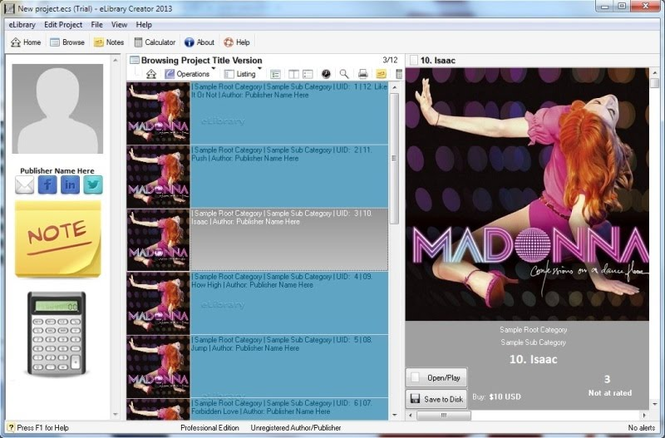Click the 'Publisher Name Here' label

coord(57,171)
